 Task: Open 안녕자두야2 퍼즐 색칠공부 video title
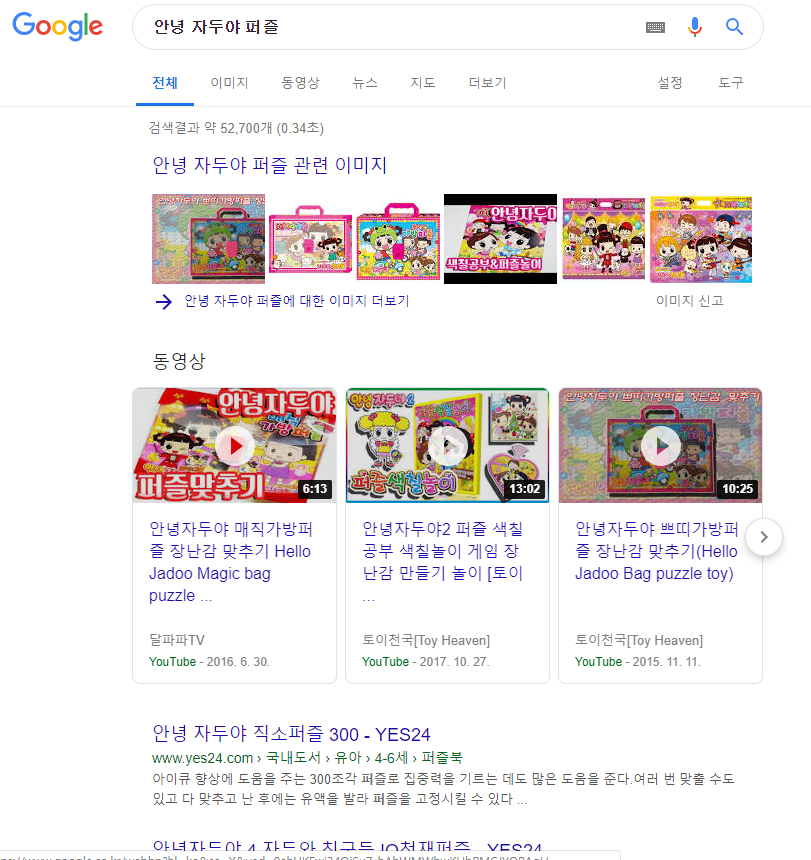click(443, 562)
